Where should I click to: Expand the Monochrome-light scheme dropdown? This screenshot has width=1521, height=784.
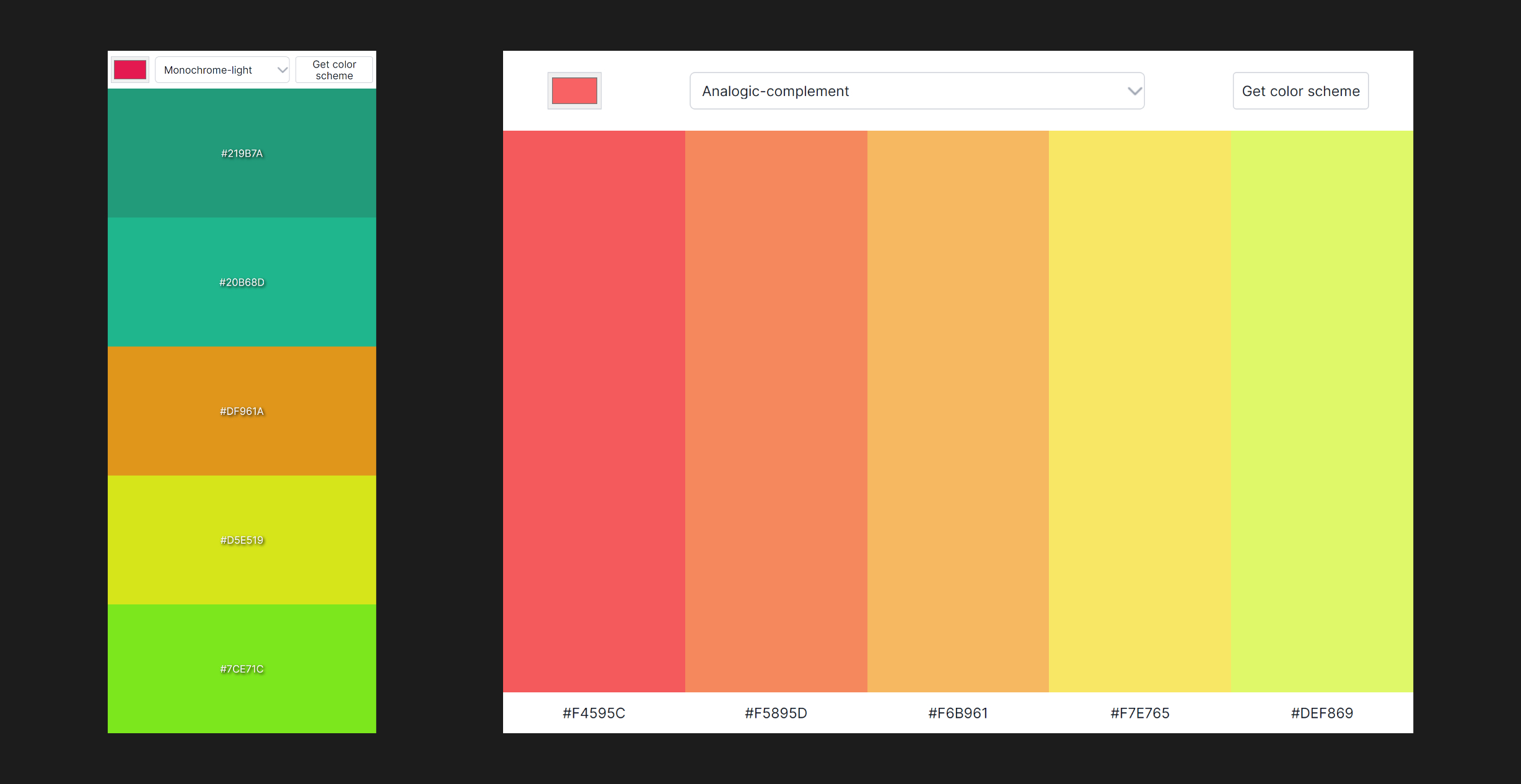222,70
